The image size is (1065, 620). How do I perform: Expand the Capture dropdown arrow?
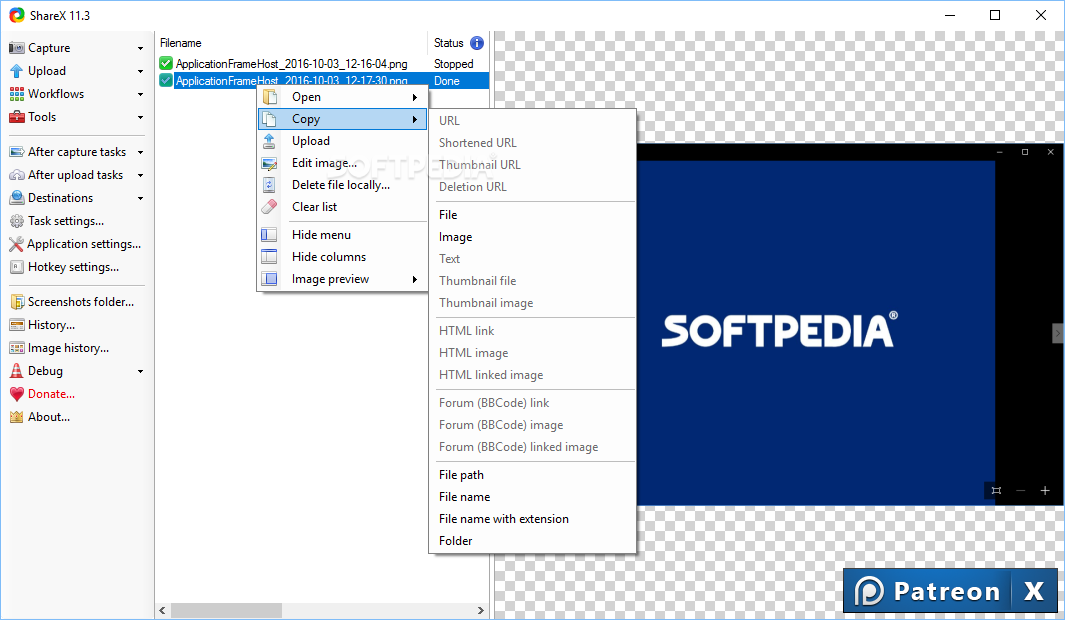pos(141,48)
